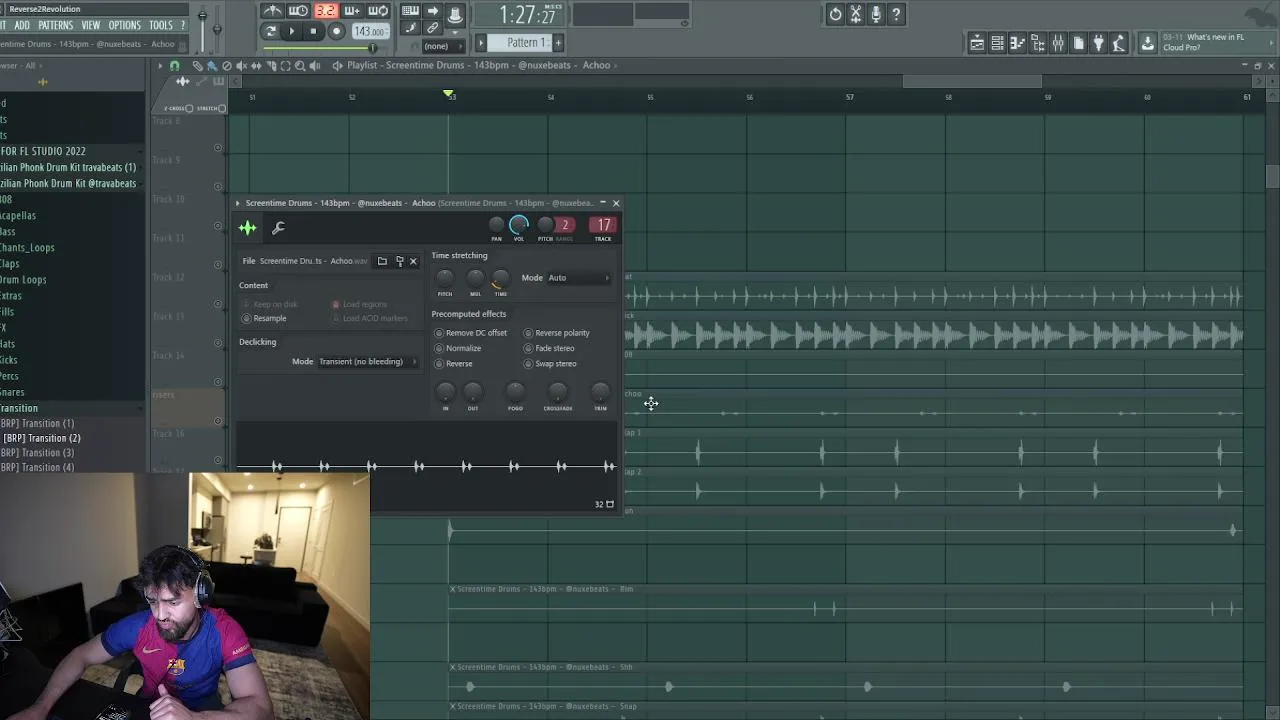Enable the Reverse precomputed effect
Viewport: 1280px width, 720px height.
tap(453, 364)
